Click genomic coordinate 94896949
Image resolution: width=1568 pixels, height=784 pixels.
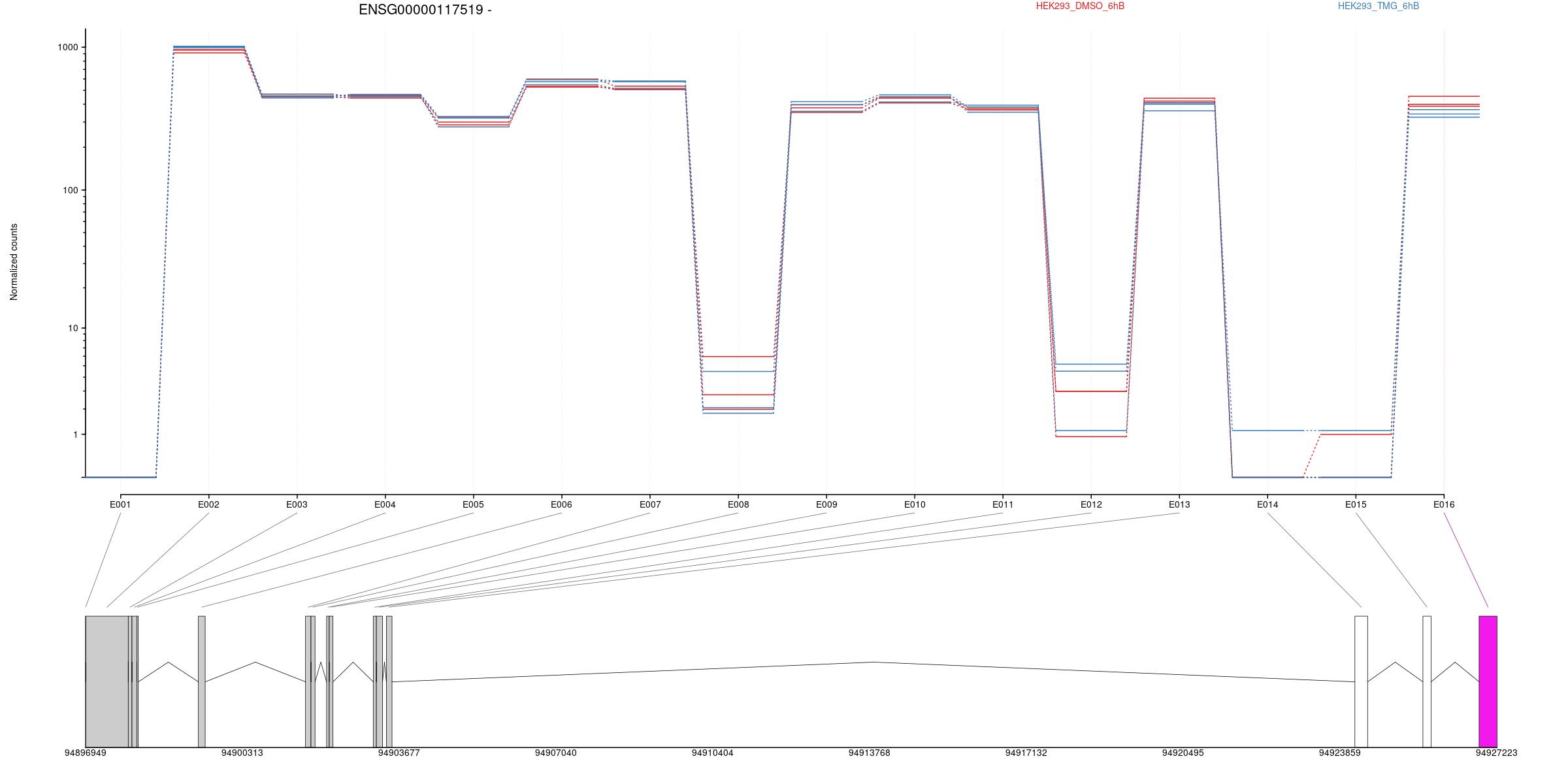click(85, 753)
